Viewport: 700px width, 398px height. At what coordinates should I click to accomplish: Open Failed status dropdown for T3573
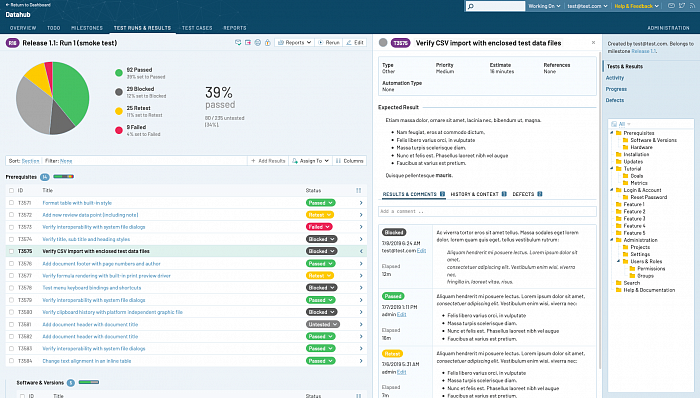point(319,227)
